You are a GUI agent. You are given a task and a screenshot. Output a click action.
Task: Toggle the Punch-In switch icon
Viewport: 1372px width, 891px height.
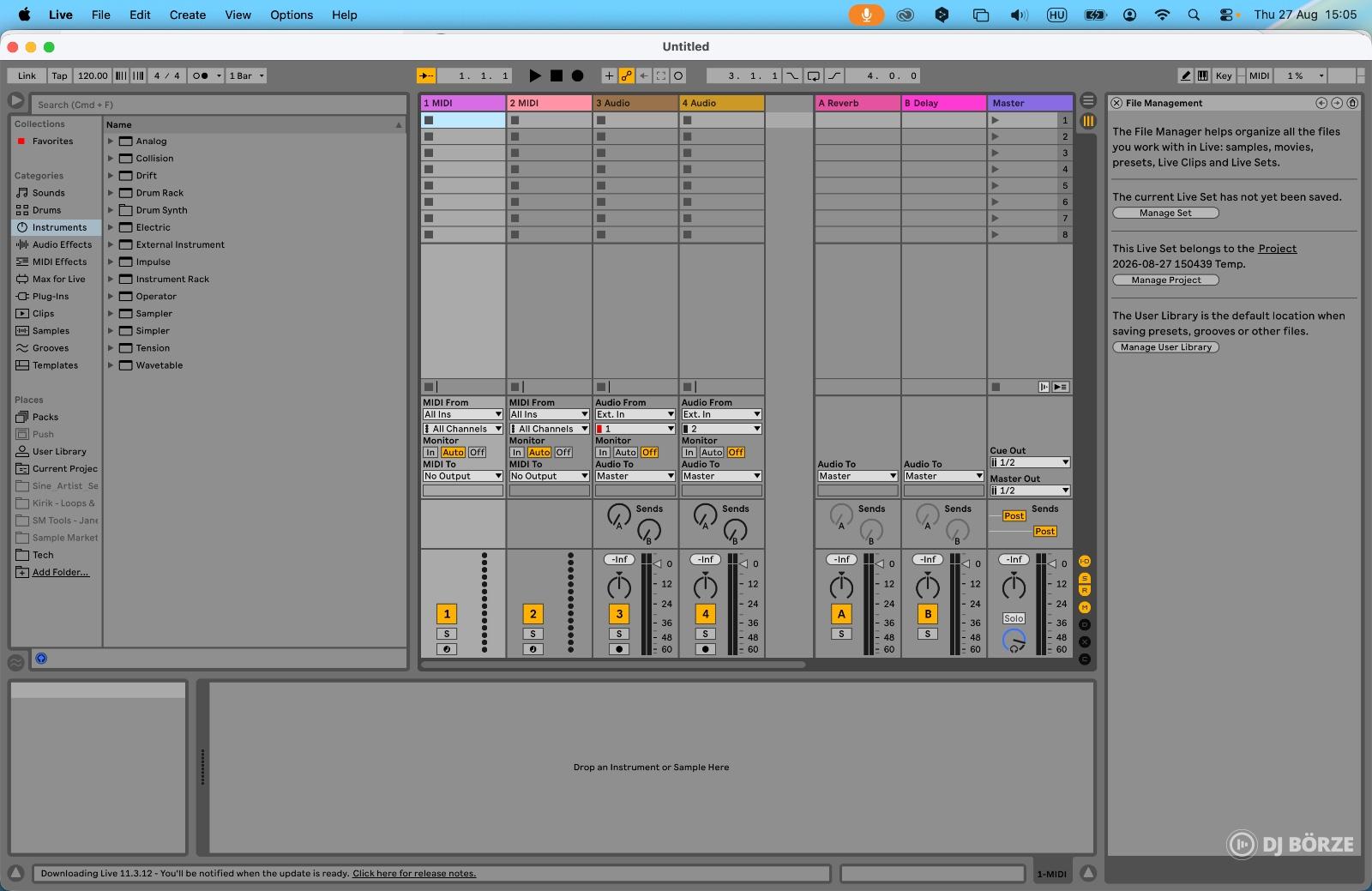tap(792, 75)
